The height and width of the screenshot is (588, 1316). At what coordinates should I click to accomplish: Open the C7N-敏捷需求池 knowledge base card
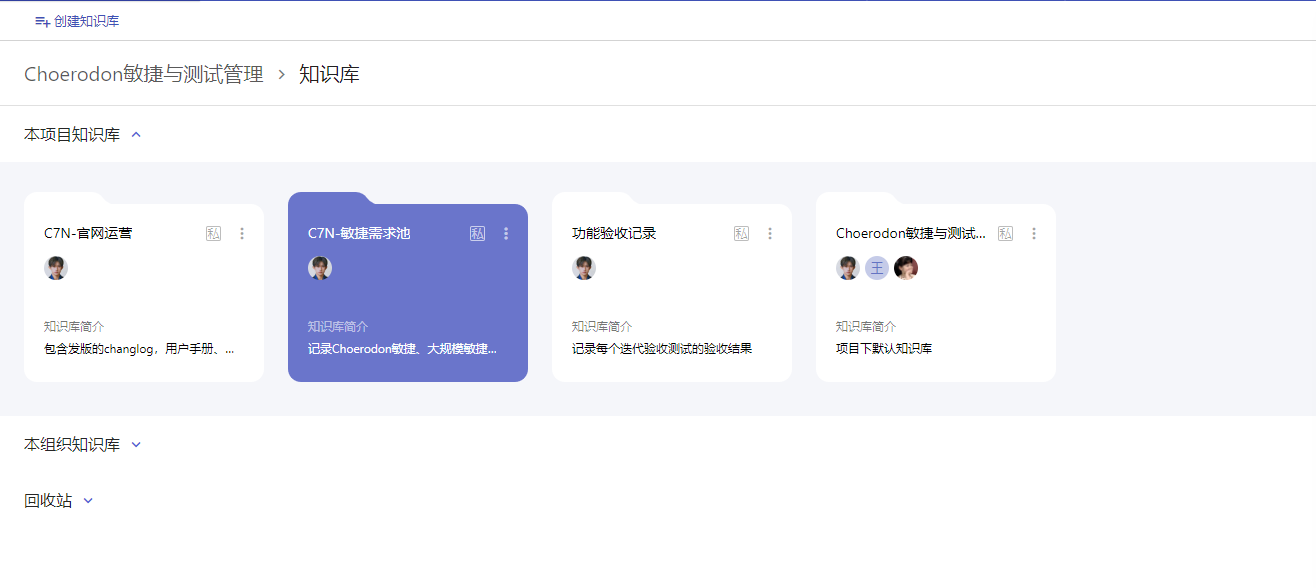pyautogui.click(x=408, y=287)
